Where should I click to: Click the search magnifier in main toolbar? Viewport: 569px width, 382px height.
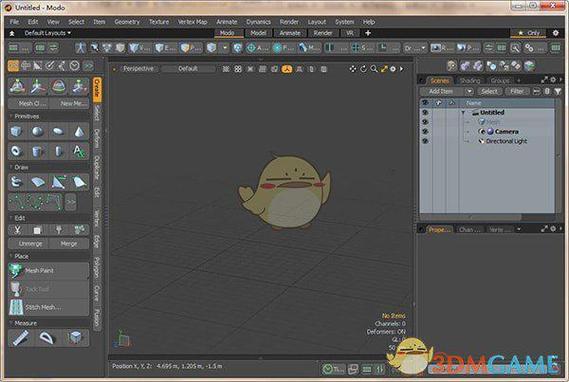coord(515,48)
